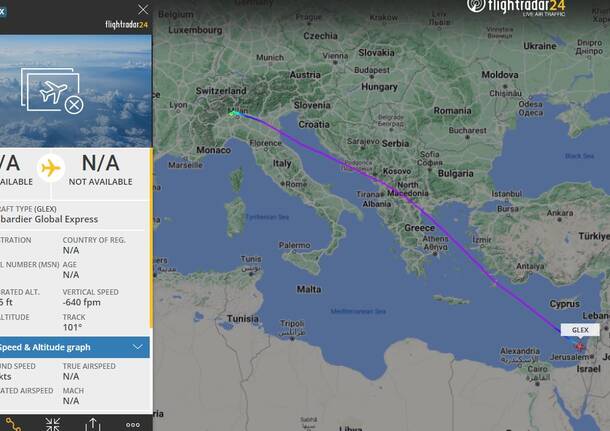Close the flight details panel
Viewport: 610px width, 431px height.
click(x=142, y=10)
